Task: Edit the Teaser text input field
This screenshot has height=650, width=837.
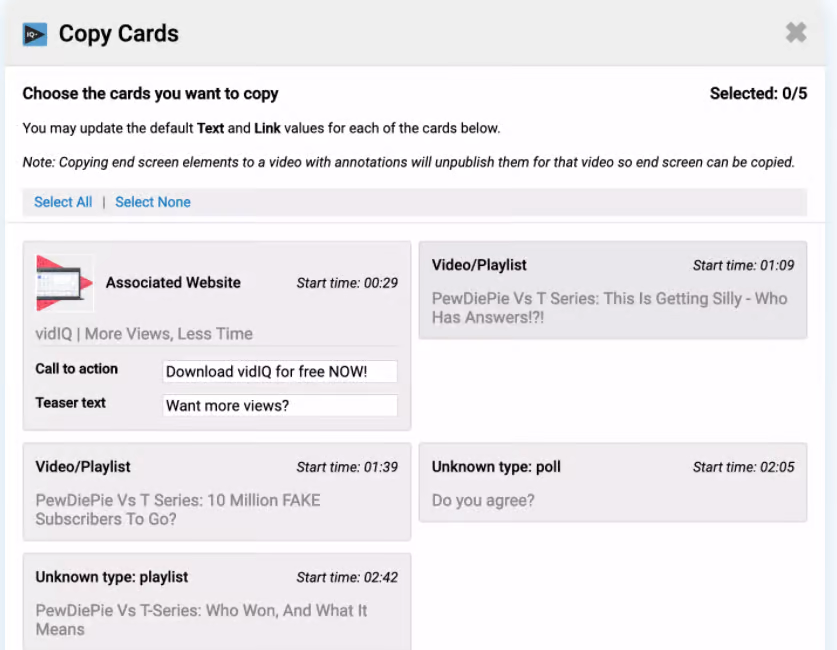Action: click(x=280, y=406)
